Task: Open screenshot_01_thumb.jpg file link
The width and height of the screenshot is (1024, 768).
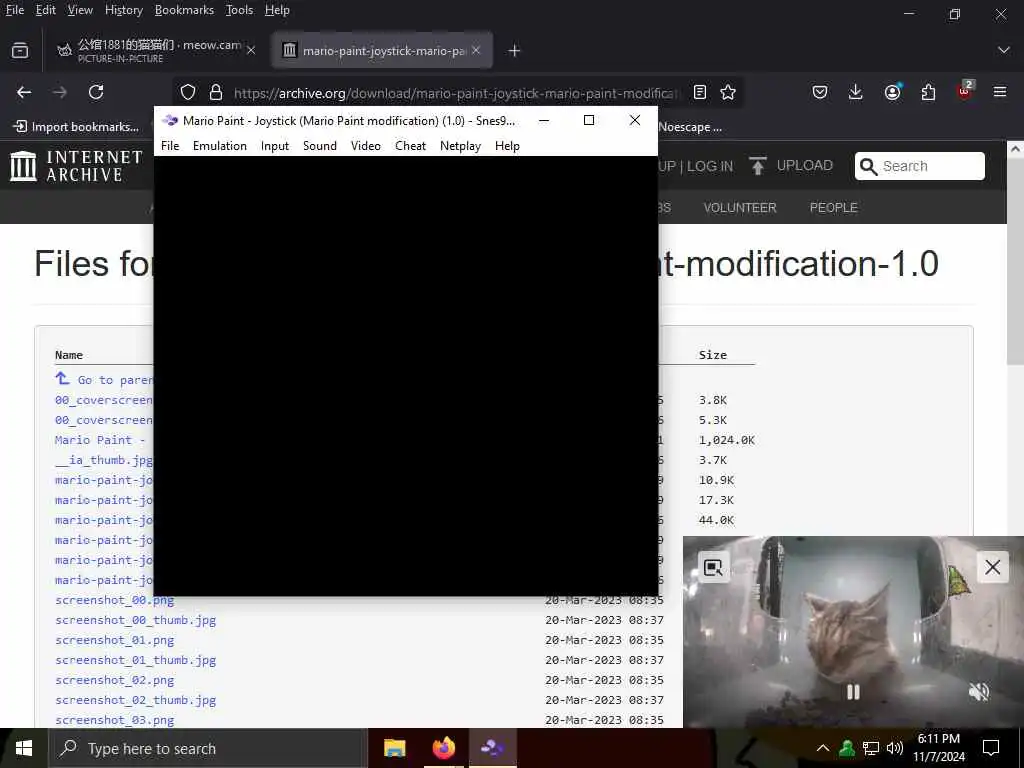Action: pos(135,660)
